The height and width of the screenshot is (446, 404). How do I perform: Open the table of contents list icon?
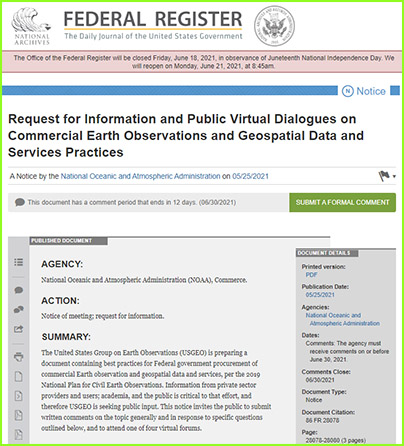point(19,262)
